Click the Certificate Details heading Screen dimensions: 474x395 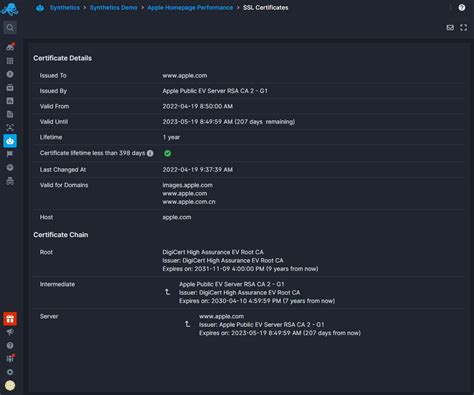[x=62, y=58]
